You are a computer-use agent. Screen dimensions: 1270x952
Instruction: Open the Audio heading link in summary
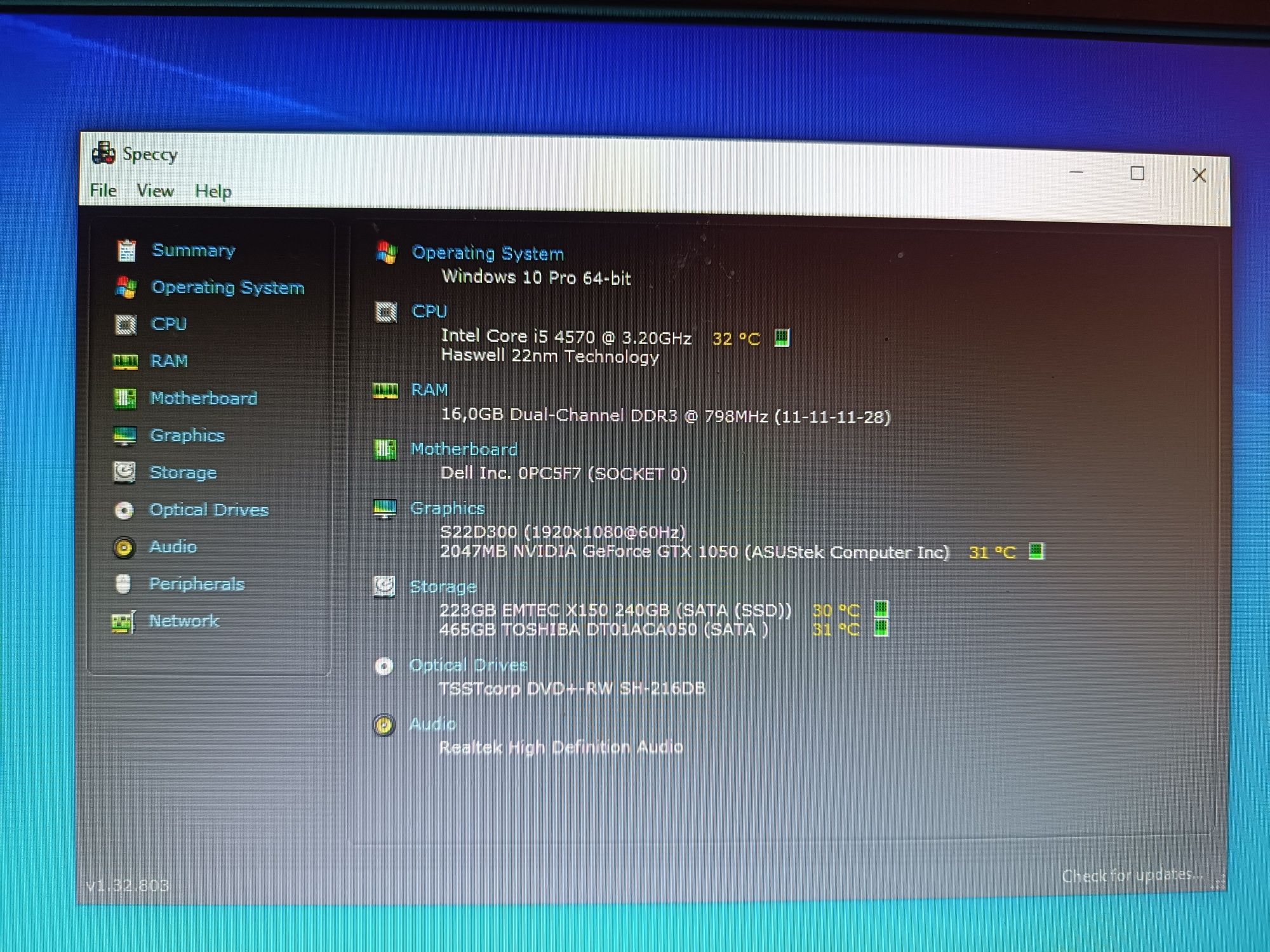click(432, 724)
